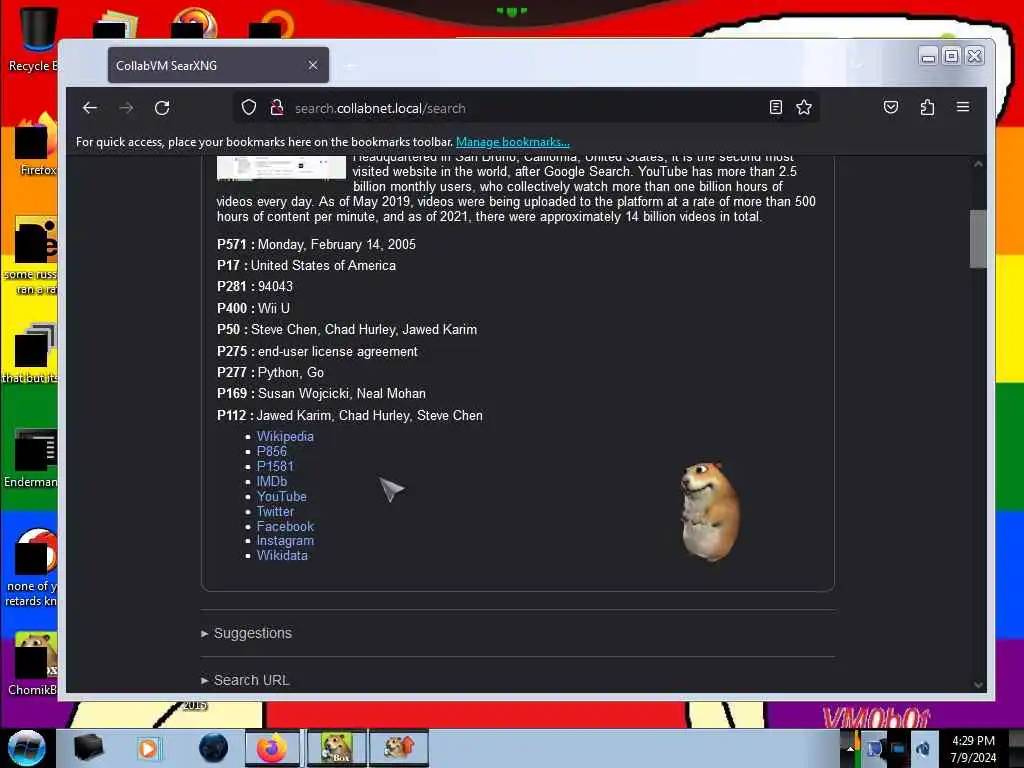Open the Twitter link
Image resolution: width=1024 pixels, height=768 pixels.
275,511
